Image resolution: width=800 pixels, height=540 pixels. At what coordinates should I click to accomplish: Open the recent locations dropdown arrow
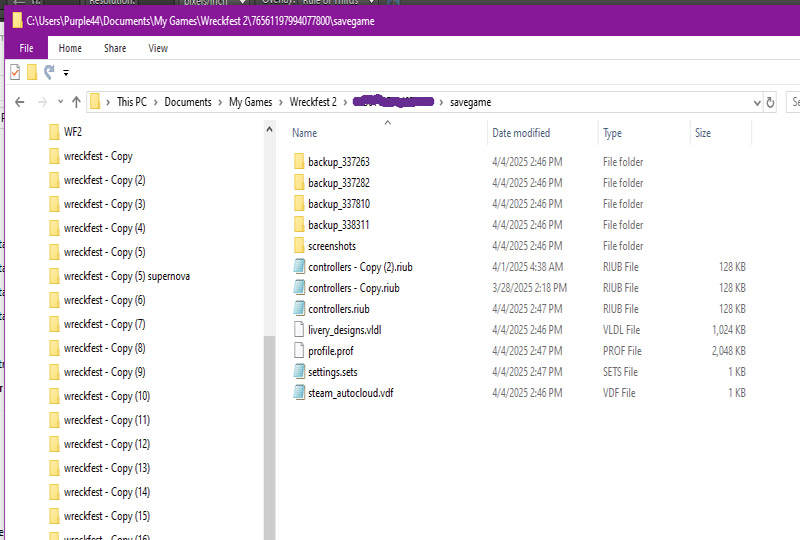[60, 102]
